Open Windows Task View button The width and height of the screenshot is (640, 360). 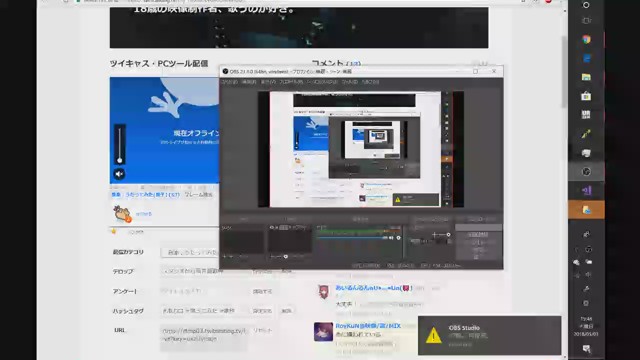coord(586,20)
